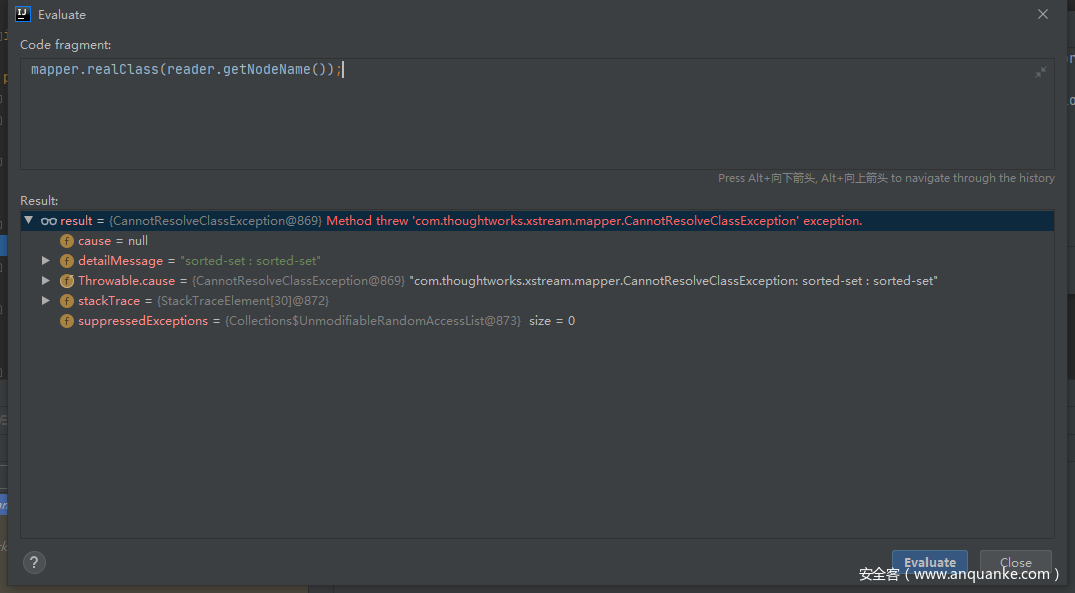Click the watch glasses icon beside result
Image resolution: width=1075 pixels, height=593 pixels.
(48, 221)
